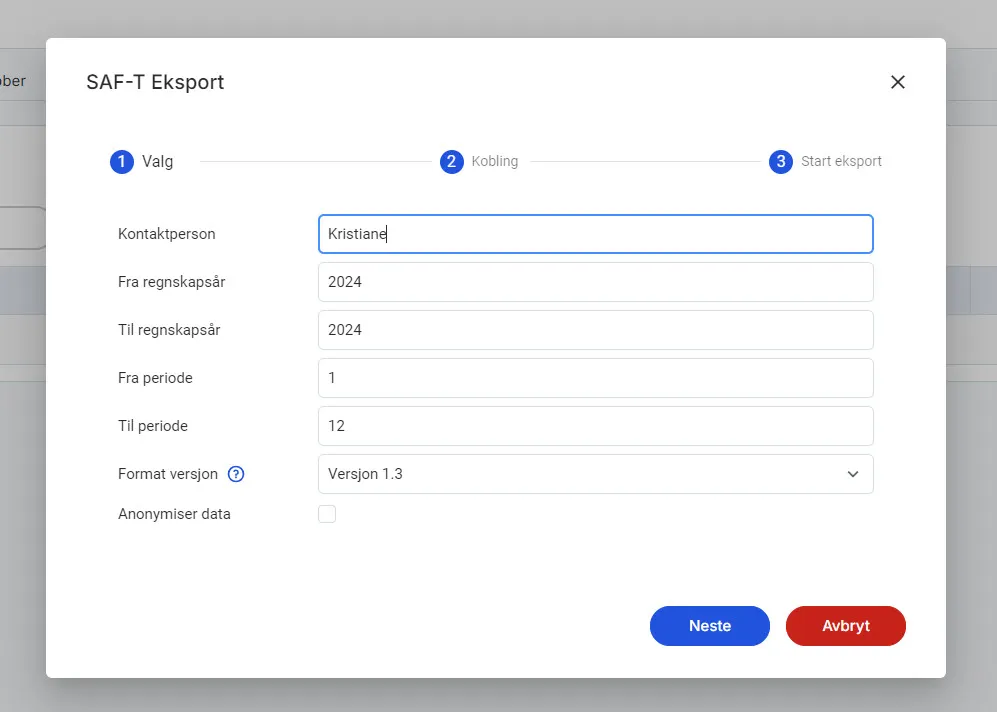Screen dimensions: 997x712
Task: Click the Fra regnskapsår field
Action: coord(596,282)
